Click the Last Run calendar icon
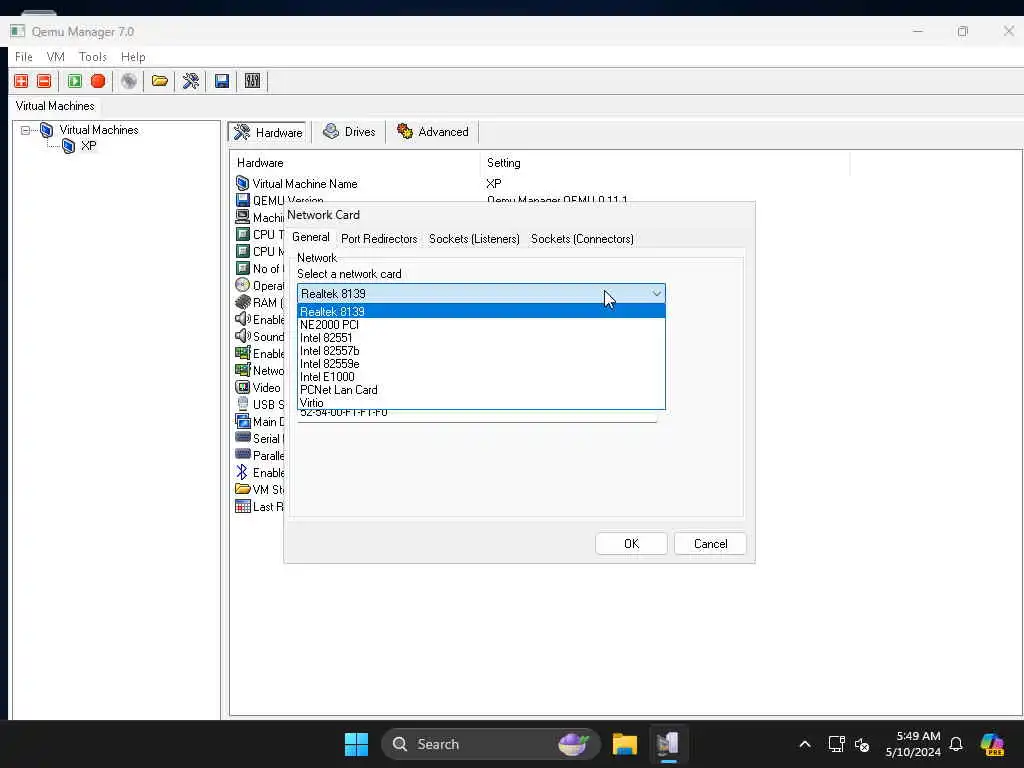This screenshot has height=768, width=1024. pos(242,506)
